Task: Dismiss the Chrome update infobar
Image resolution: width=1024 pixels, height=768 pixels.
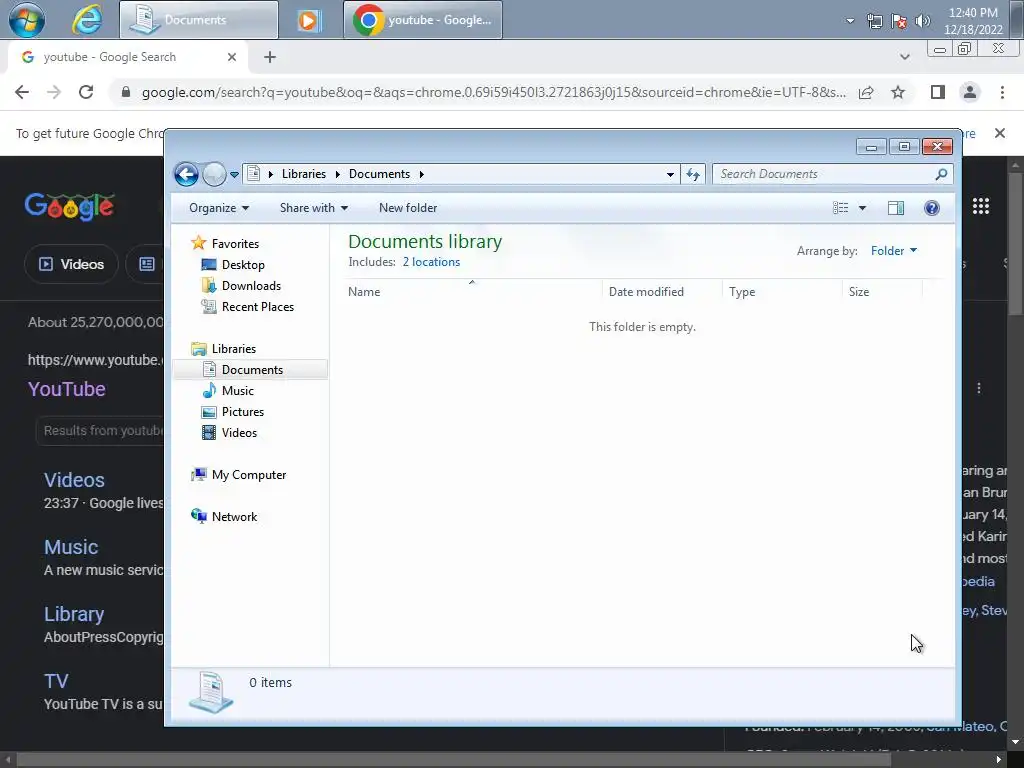Action: click(999, 133)
